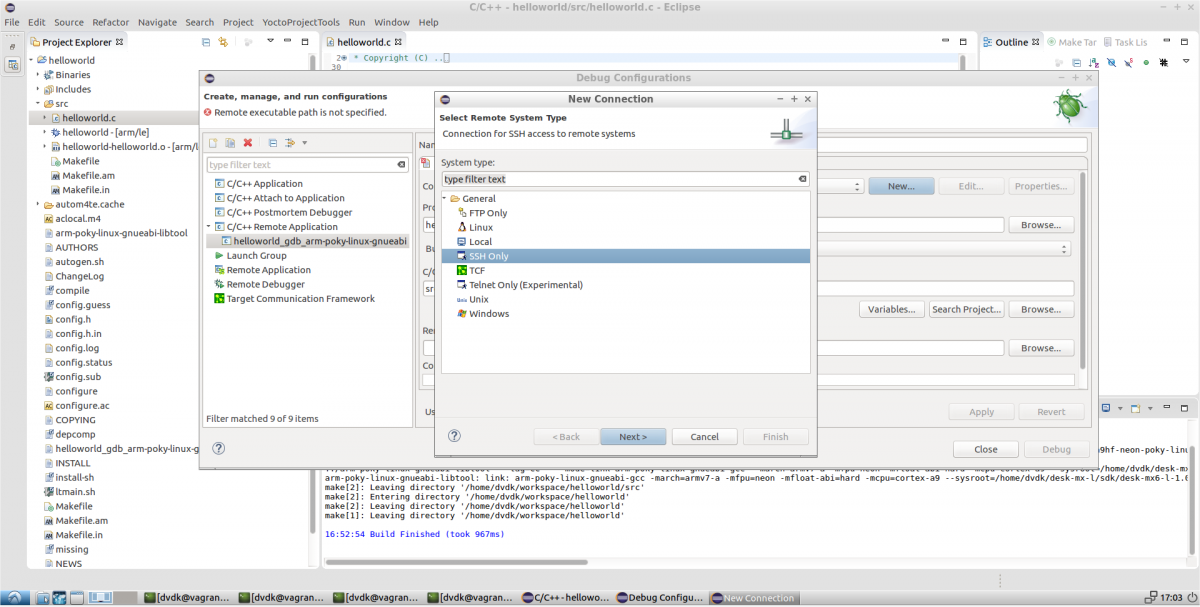1200x607 pixels.
Task: Cancel the New Connection dialog
Action: (x=704, y=437)
